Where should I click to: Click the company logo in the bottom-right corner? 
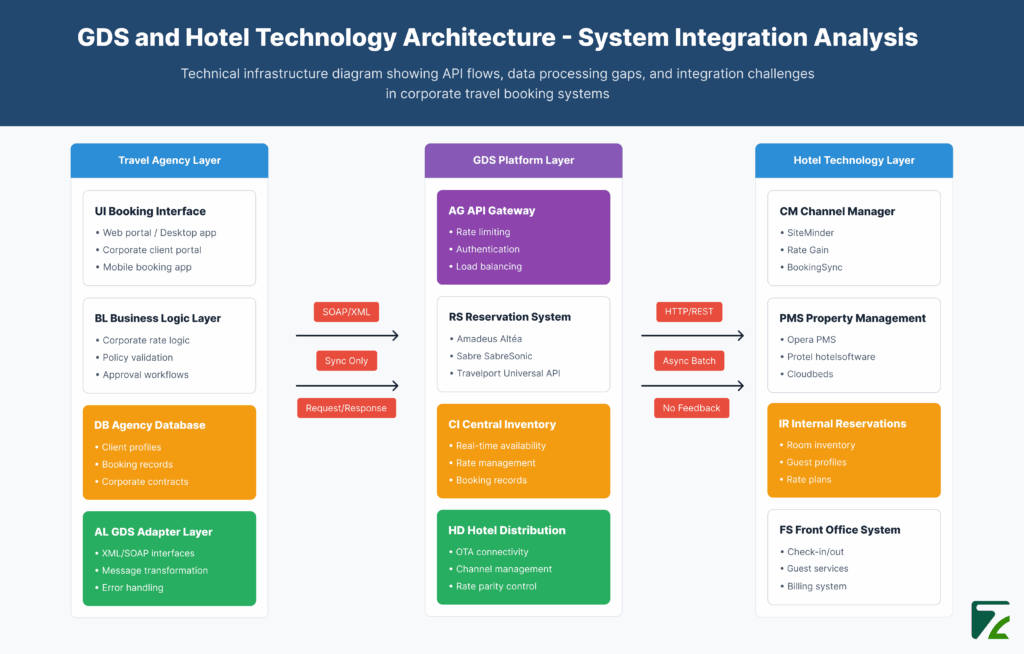pos(991,620)
